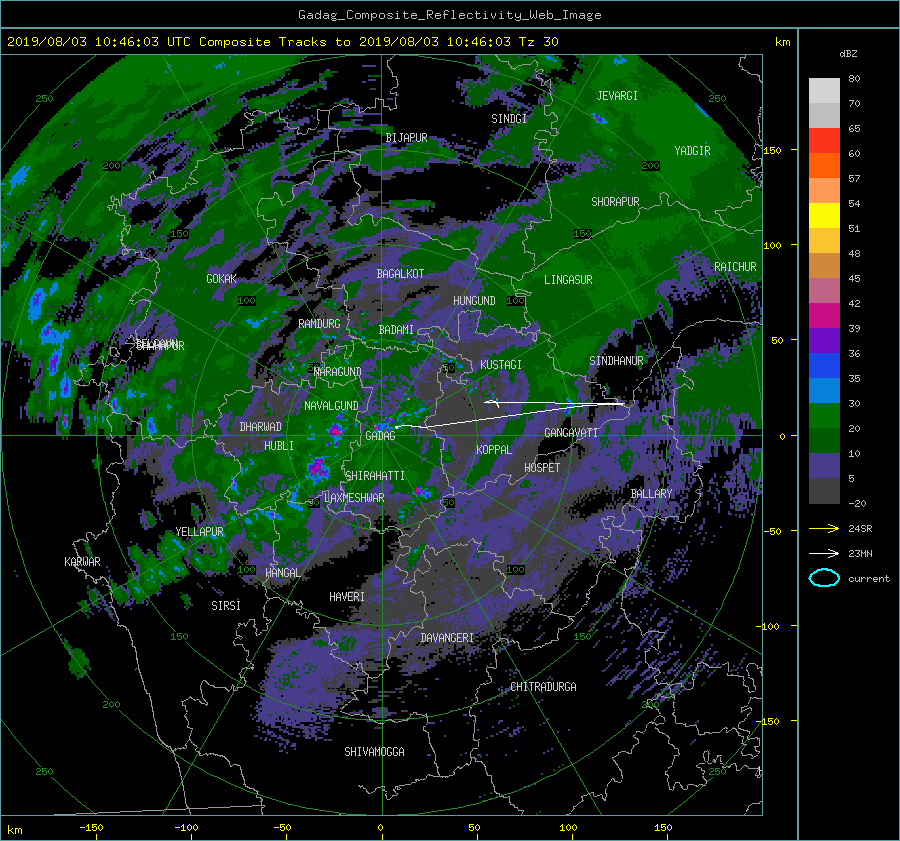This screenshot has width=900, height=841.
Task: Click the UTC timestamp header text
Action: (282, 41)
